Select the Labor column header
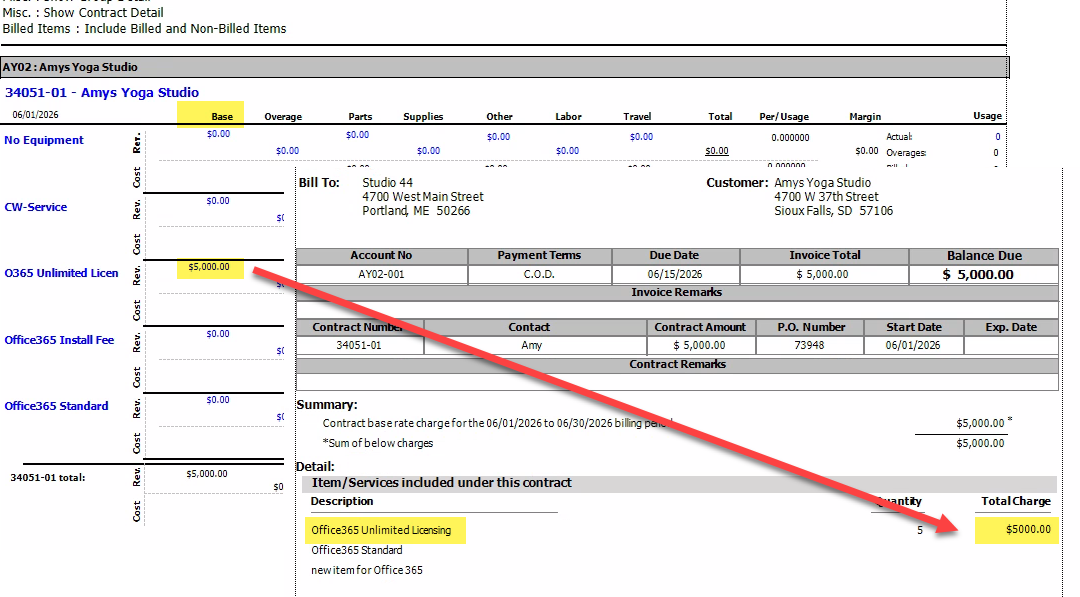This screenshot has width=1080, height=597. pyautogui.click(x=568, y=116)
